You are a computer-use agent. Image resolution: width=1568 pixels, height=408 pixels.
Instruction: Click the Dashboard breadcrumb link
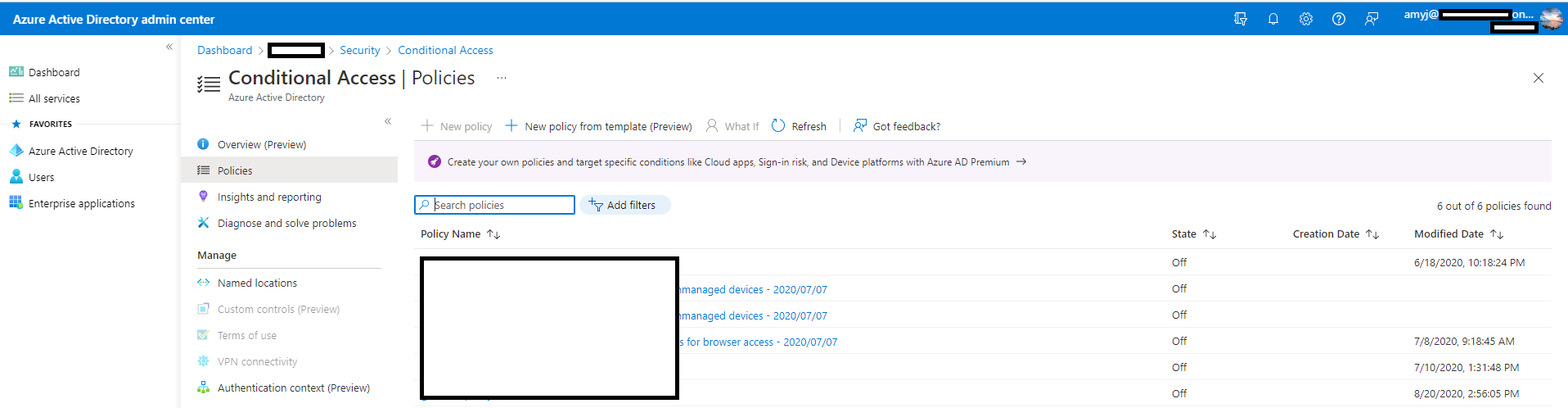click(x=224, y=50)
